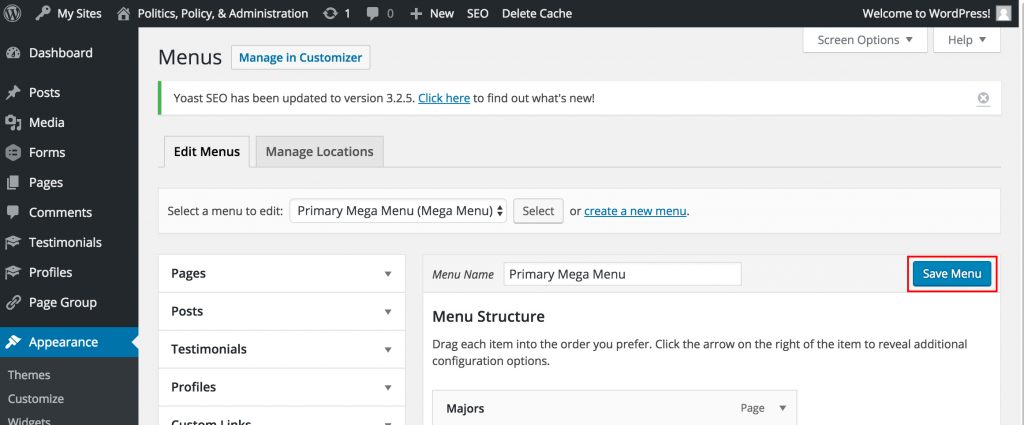
Task: Click the Posts pushpin icon
Action: click(13, 93)
